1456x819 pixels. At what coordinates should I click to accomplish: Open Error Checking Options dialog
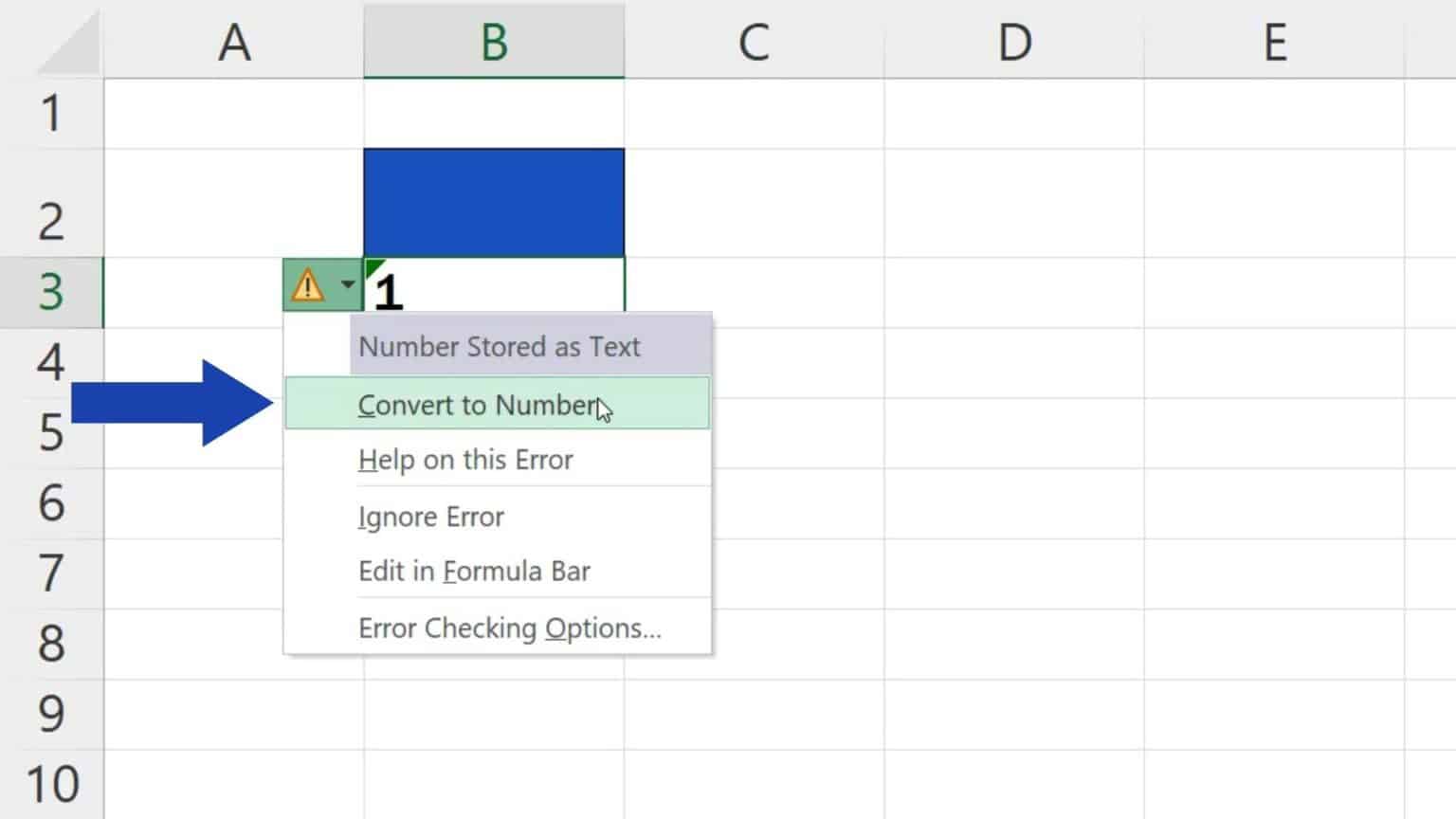click(x=509, y=628)
